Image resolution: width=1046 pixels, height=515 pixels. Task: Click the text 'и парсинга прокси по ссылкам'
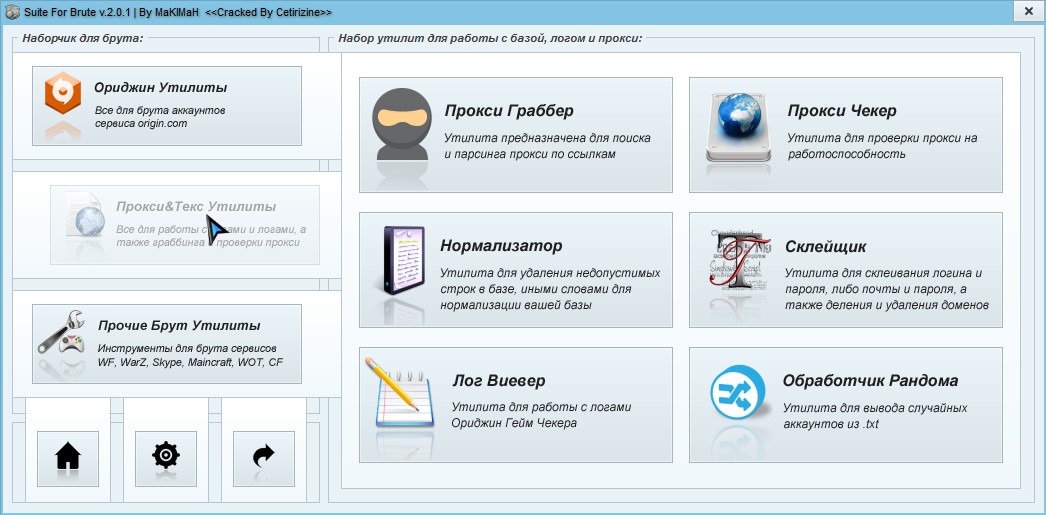(x=530, y=154)
